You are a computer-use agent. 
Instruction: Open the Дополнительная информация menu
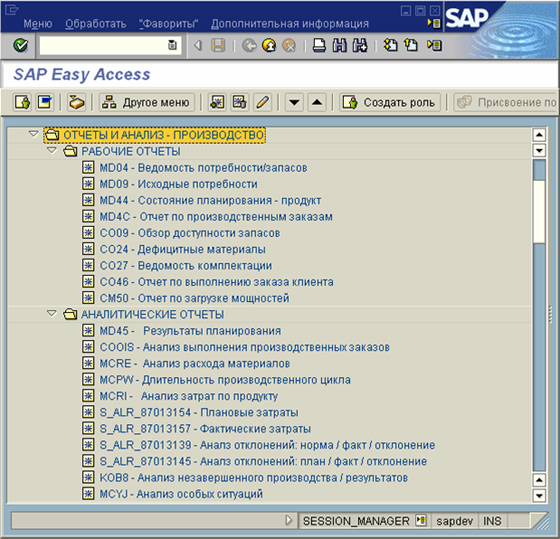tap(290, 24)
